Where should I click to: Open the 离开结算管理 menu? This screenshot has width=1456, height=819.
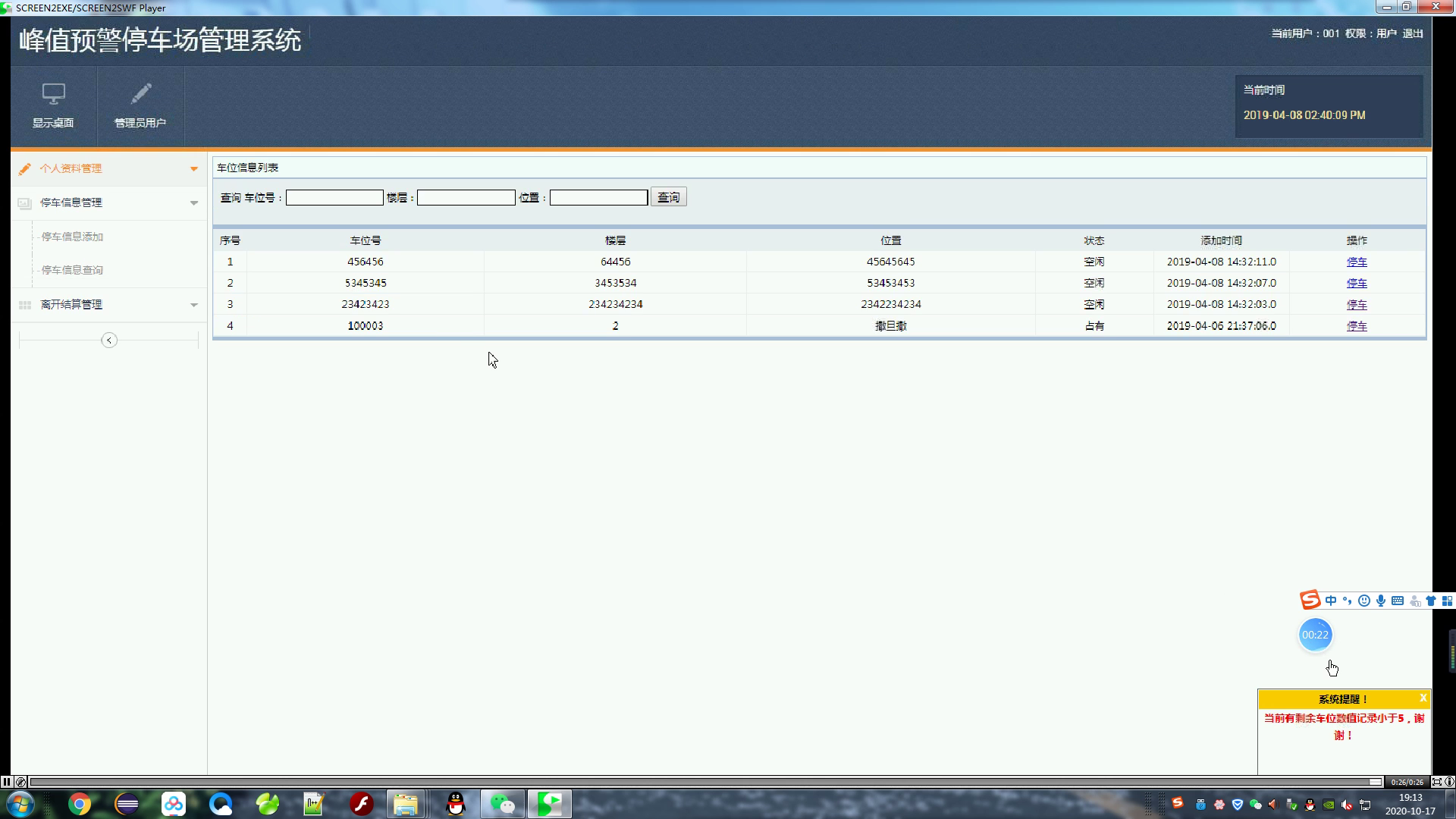(x=108, y=305)
